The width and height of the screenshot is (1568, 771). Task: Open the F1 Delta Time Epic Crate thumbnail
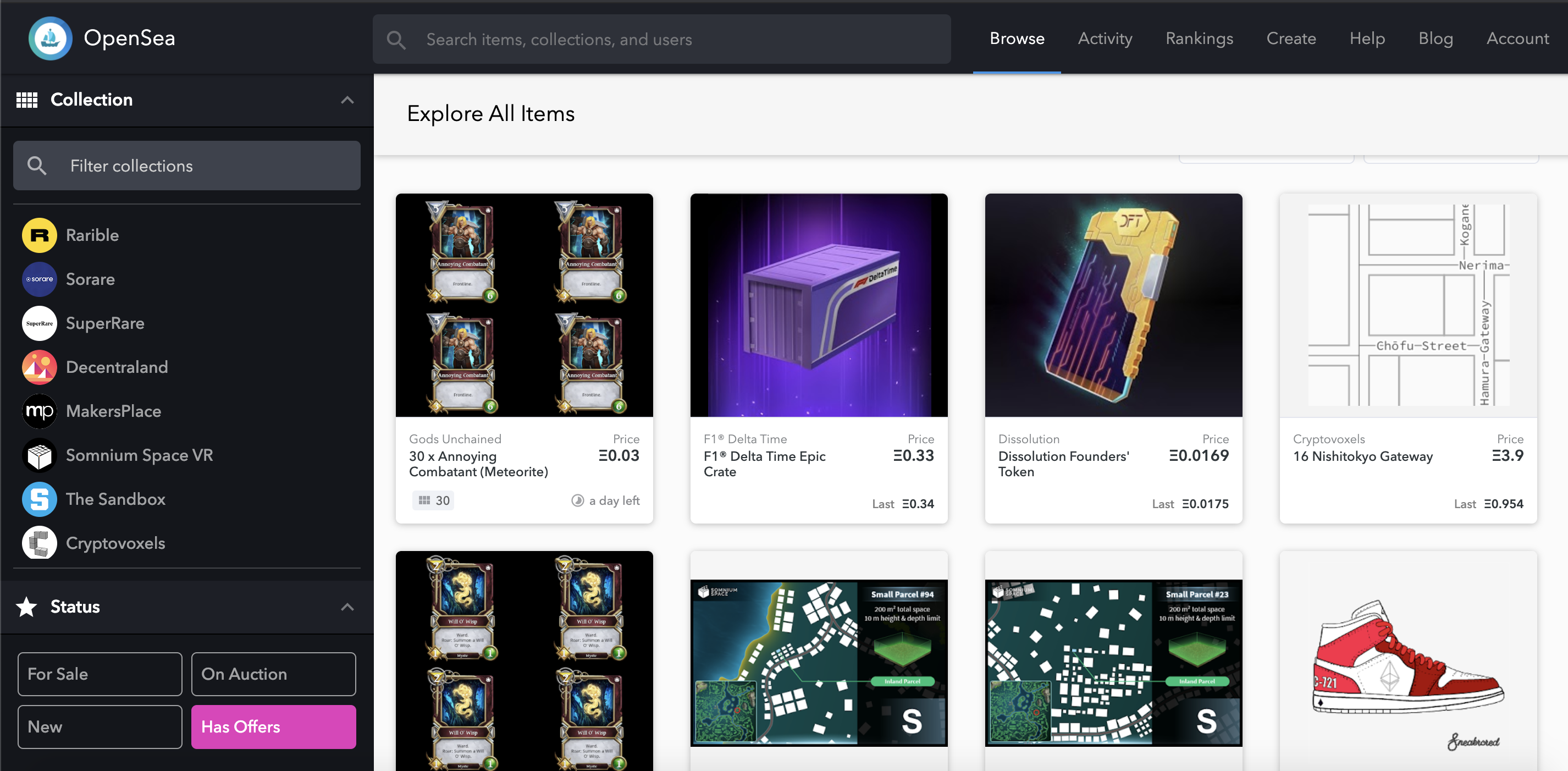[x=818, y=305]
